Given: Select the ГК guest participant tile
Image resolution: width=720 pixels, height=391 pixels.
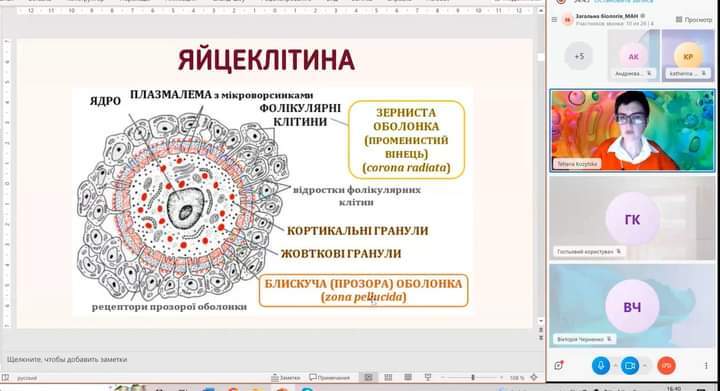Looking at the screenshot, I should (632, 218).
